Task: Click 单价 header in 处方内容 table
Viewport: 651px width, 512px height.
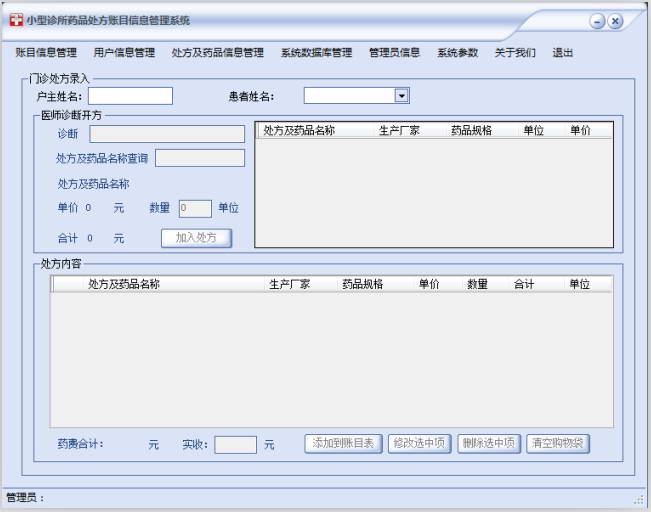Action: [x=429, y=284]
